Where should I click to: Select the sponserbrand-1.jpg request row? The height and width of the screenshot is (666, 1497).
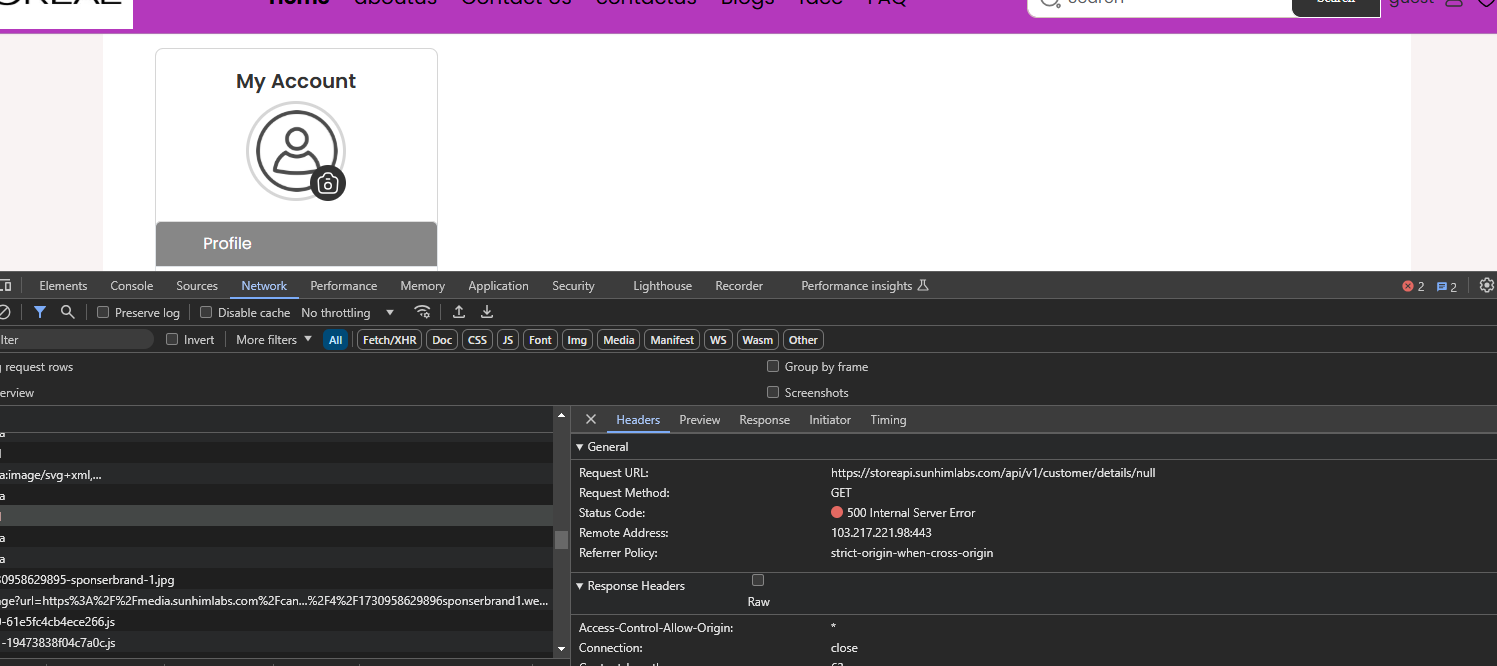(276, 579)
